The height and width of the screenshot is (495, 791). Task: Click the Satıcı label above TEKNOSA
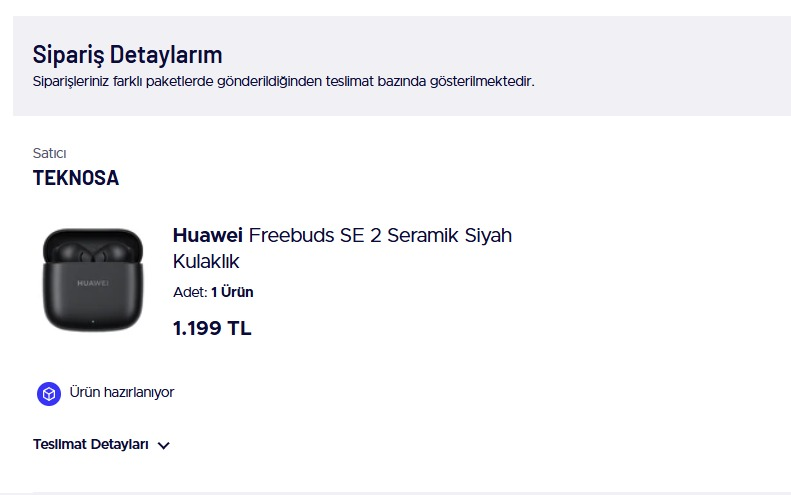(49, 153)
